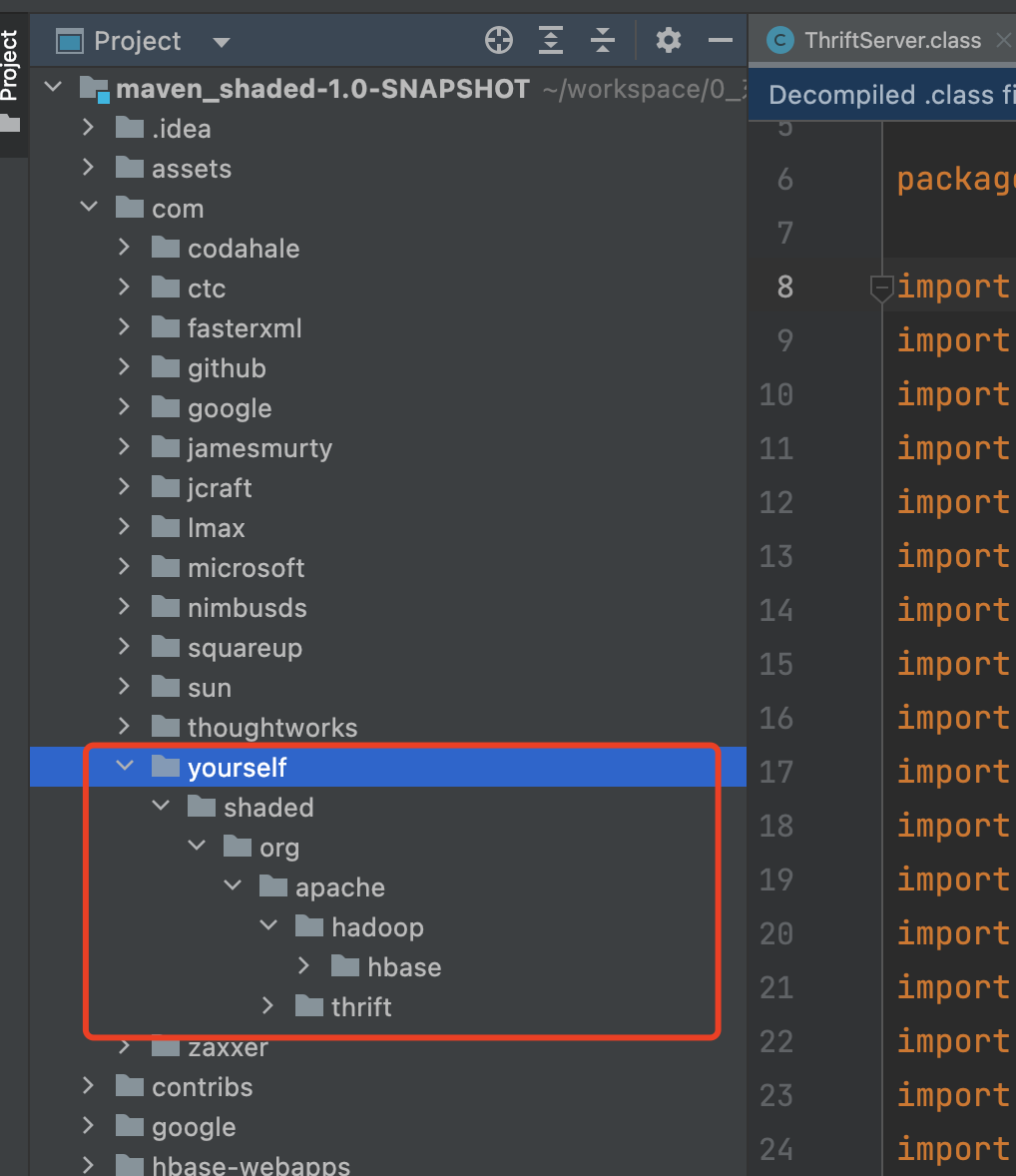
Task: Expand the .idea folder
Action: tap(89, 127)
